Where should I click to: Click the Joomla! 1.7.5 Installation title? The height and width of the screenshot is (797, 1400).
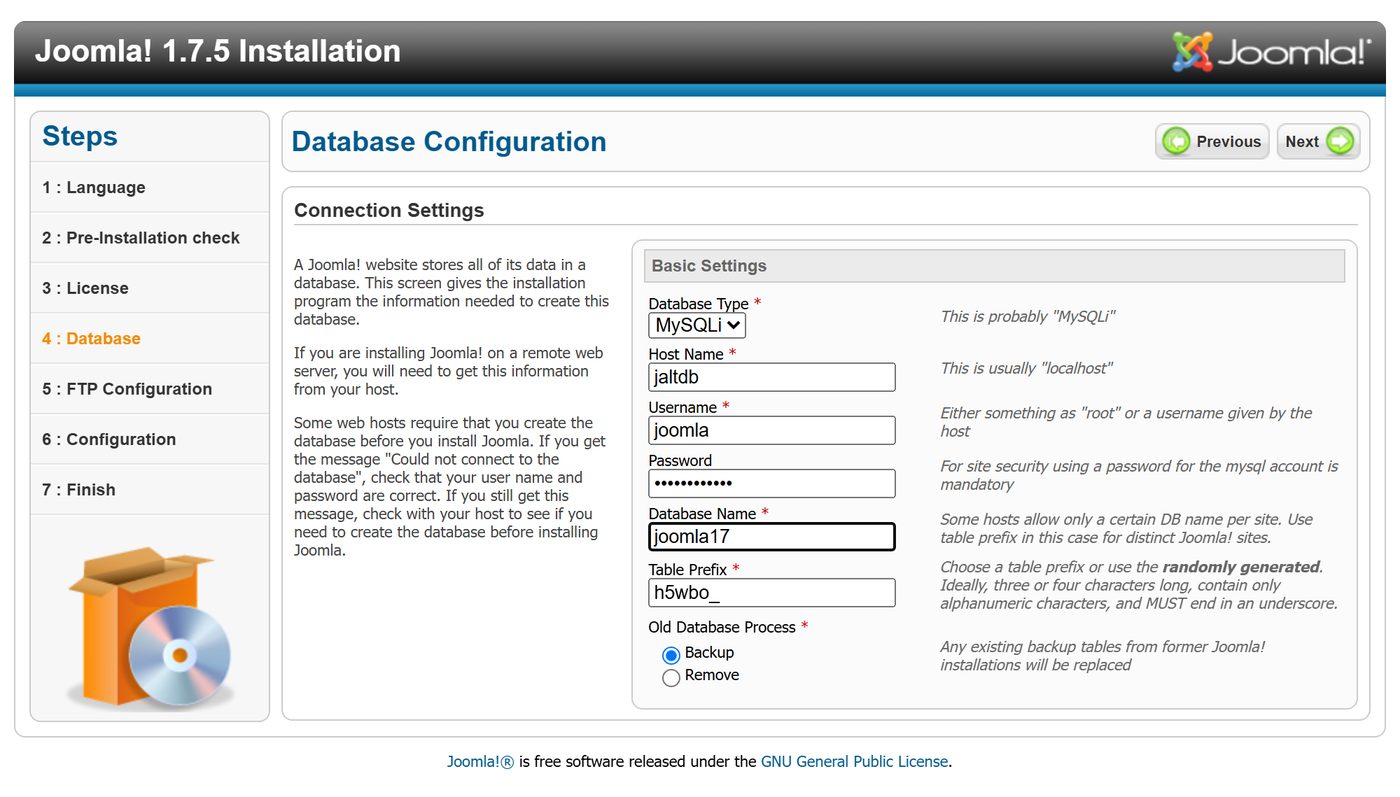(218, 51)
